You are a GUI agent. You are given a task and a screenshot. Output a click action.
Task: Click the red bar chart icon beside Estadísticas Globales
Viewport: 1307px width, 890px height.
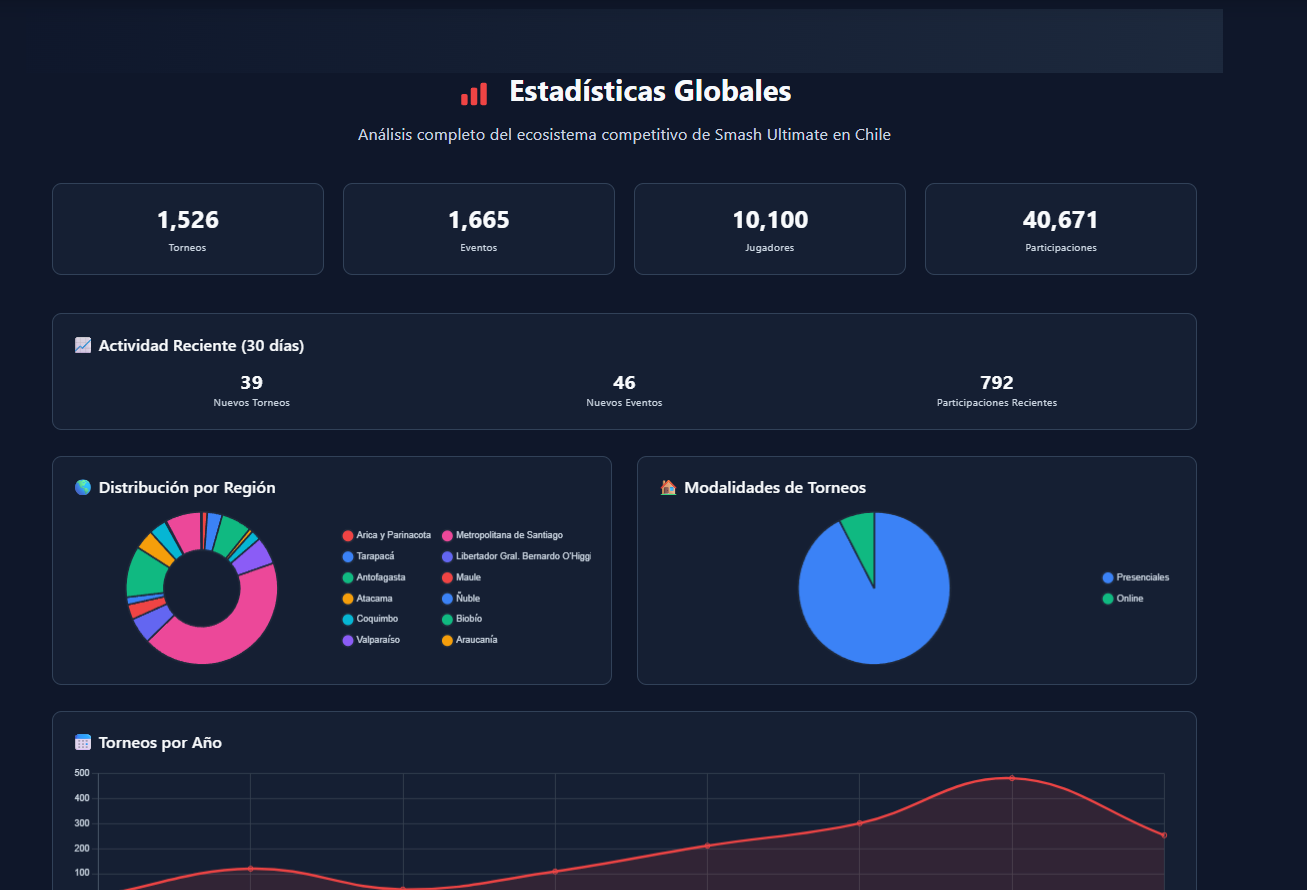[x=474, y=94]
